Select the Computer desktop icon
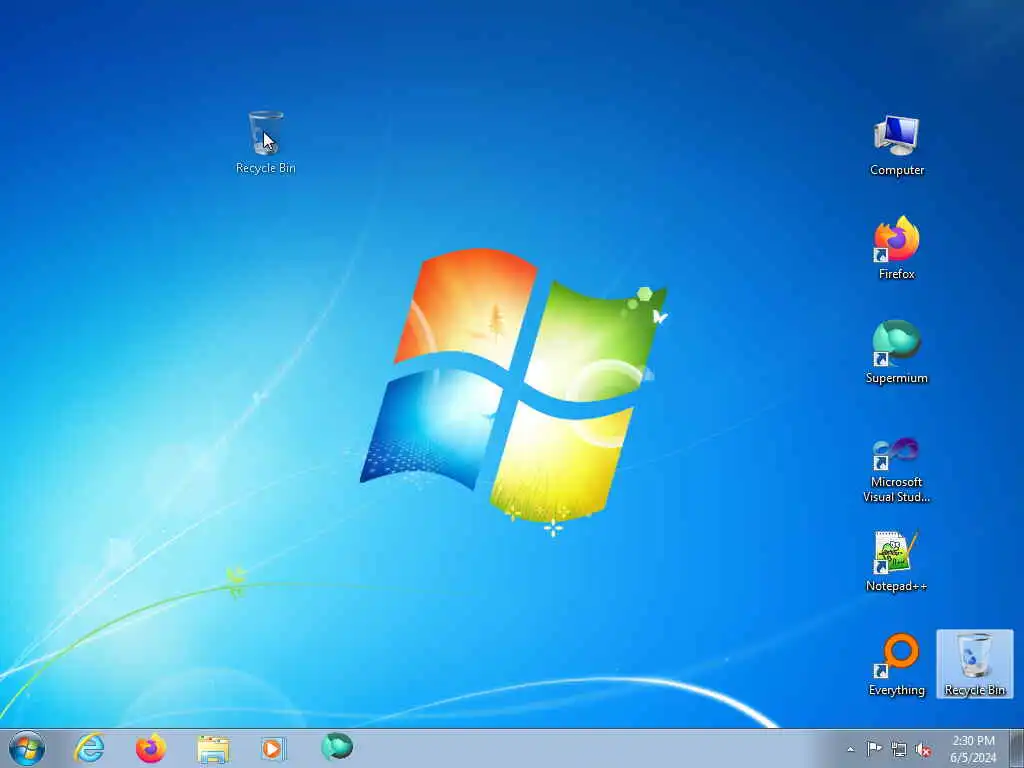 click(897, 145)
